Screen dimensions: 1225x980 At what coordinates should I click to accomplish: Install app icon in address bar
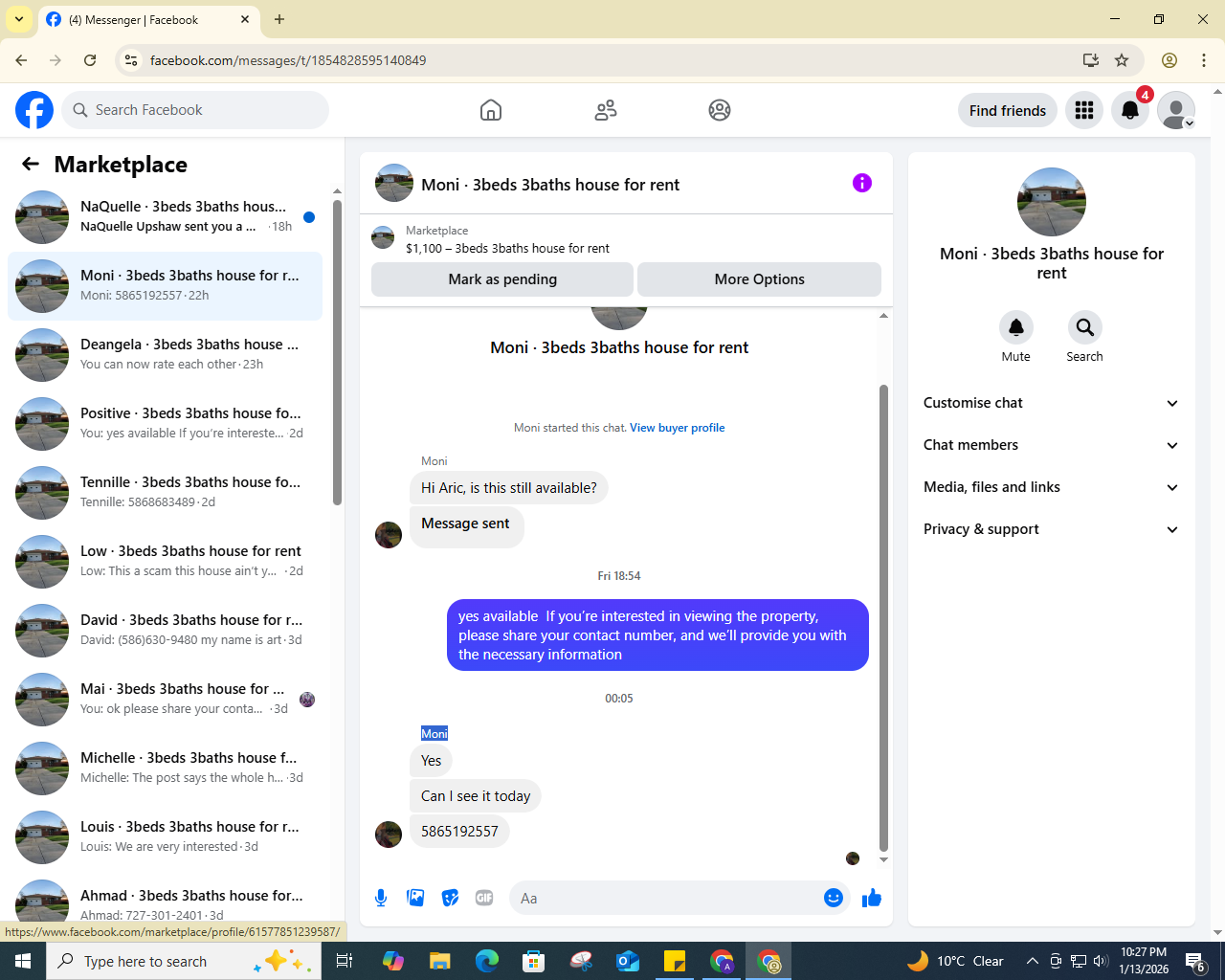1091,60
